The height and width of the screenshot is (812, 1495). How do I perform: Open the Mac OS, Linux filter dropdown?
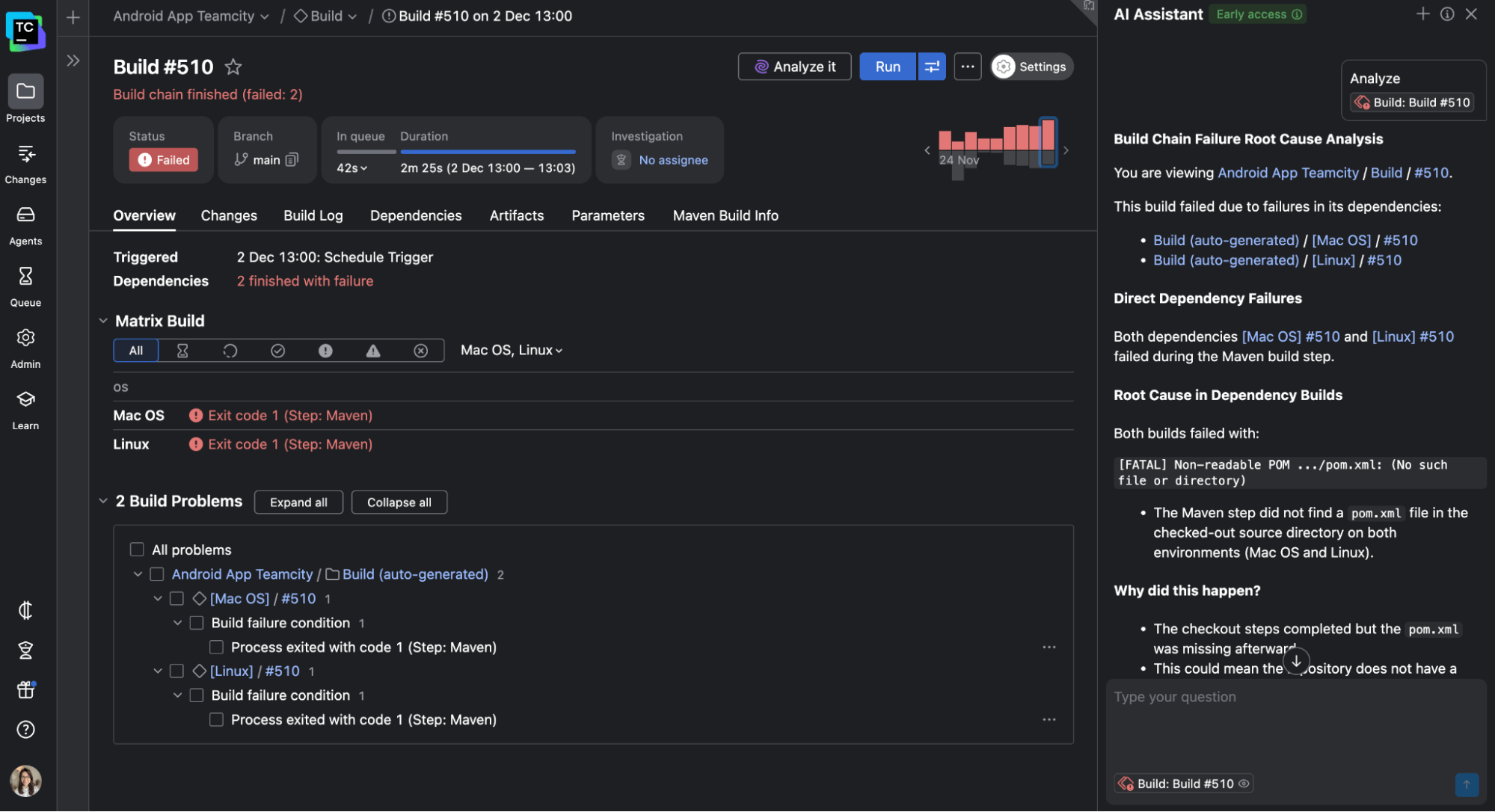(x=512, y=351)
